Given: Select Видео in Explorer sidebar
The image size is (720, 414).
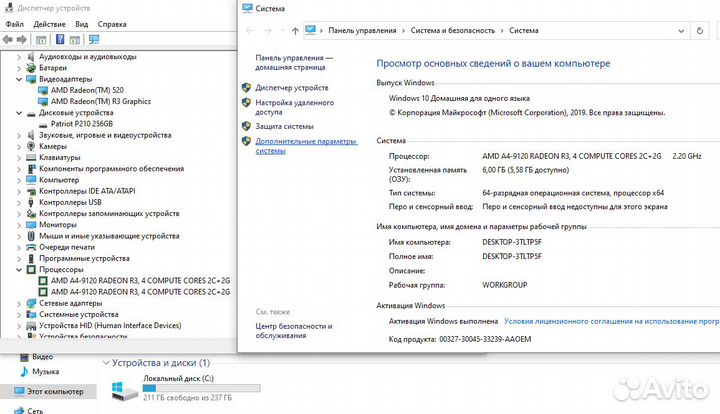Looking at the screenshot, I should [x=42, y=357].
